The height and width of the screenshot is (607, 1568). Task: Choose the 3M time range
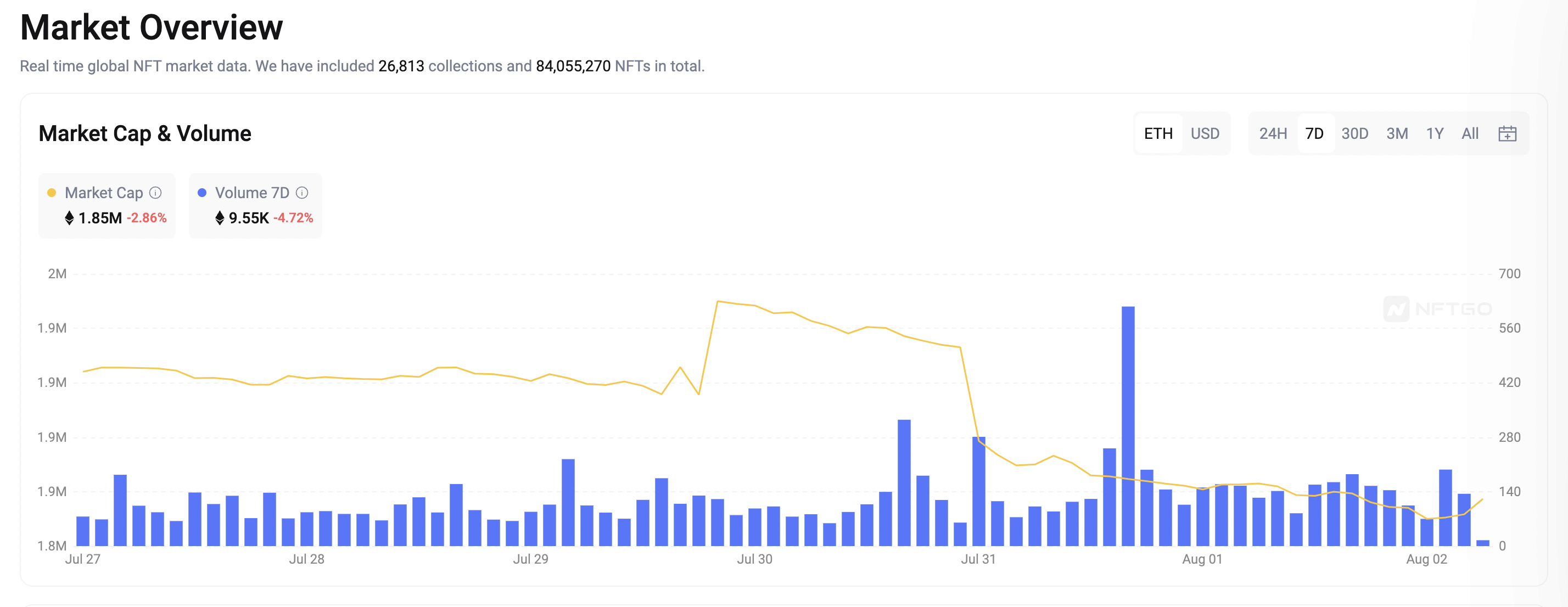[x=1397, y=133]
